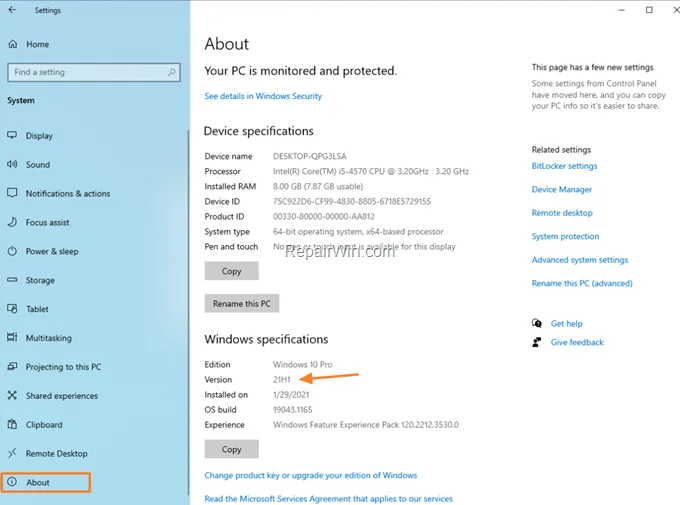Click the Give feedback person icon
Image resolution: width=680 pixels, height=505 pixels.
(537, 342)
